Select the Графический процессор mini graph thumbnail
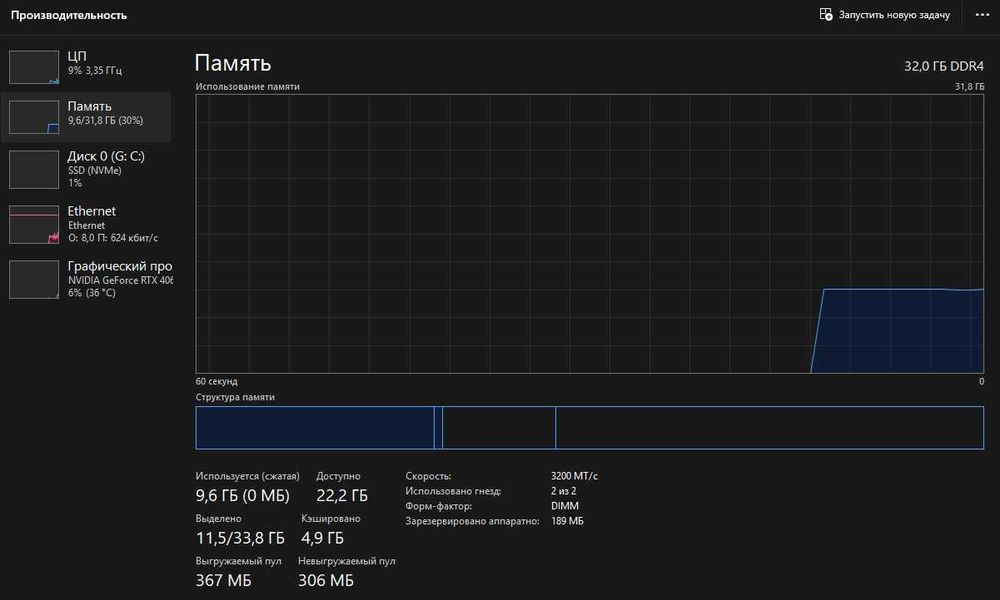1000x600 pixels. [34, 279]
